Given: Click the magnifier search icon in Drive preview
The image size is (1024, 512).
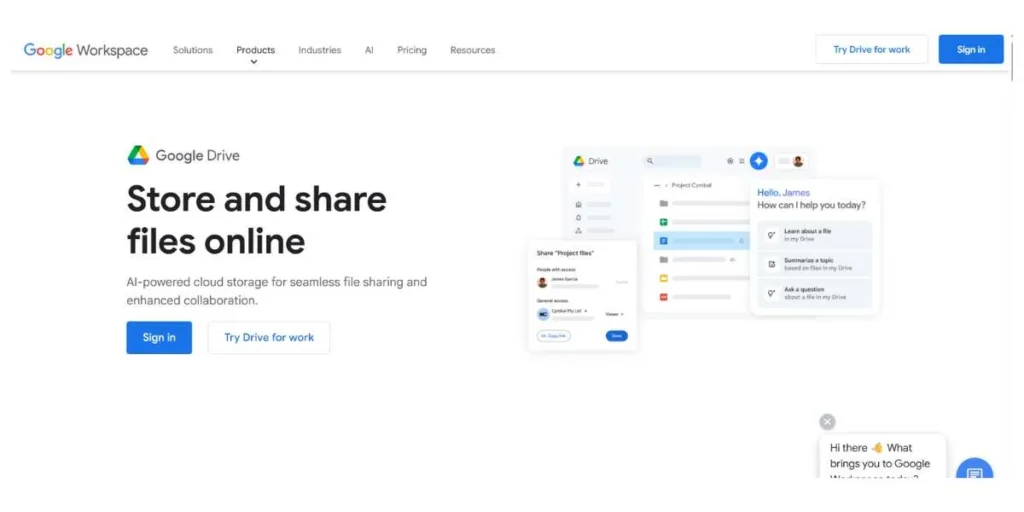Looking at the screenshot, I should (x=650, y=161).
